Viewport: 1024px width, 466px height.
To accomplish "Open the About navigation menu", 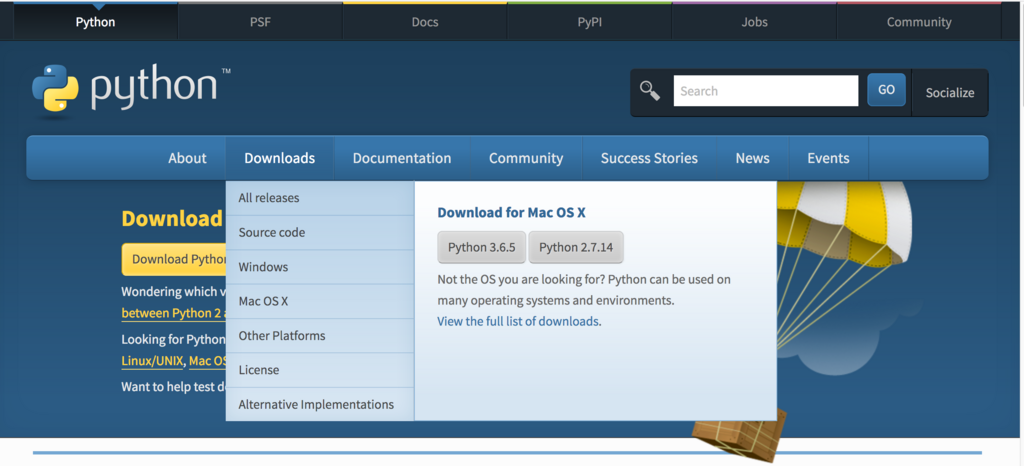I will pyautogui.click(x=187, y=158).
